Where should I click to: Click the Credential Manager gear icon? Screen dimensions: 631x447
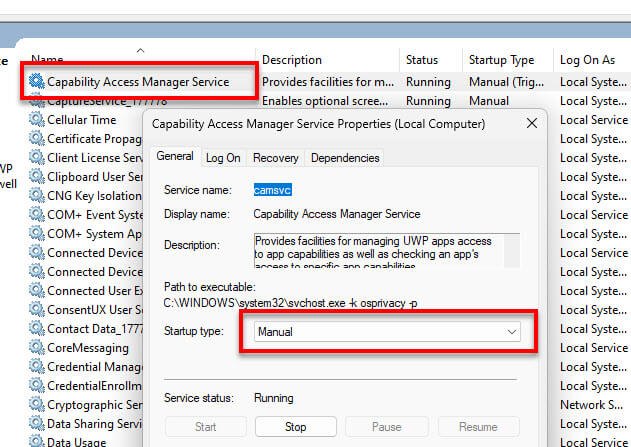(x=37, y=367)
